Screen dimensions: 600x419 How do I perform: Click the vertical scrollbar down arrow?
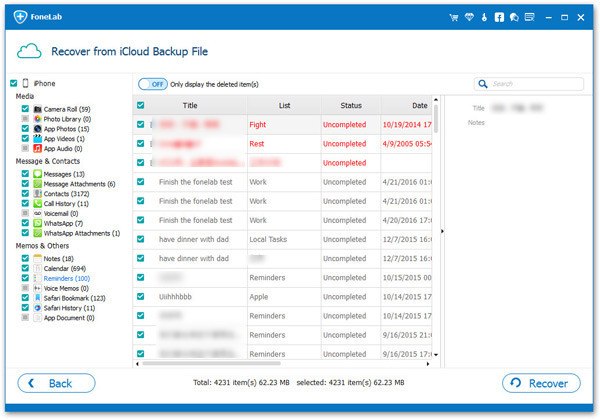coord(436,355)
